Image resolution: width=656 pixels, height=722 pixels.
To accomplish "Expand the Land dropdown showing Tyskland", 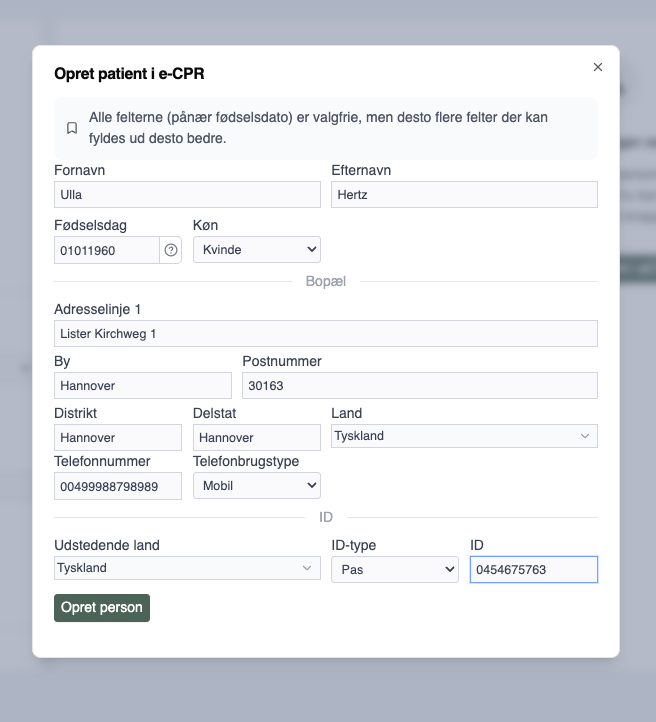I will (464, 436).
